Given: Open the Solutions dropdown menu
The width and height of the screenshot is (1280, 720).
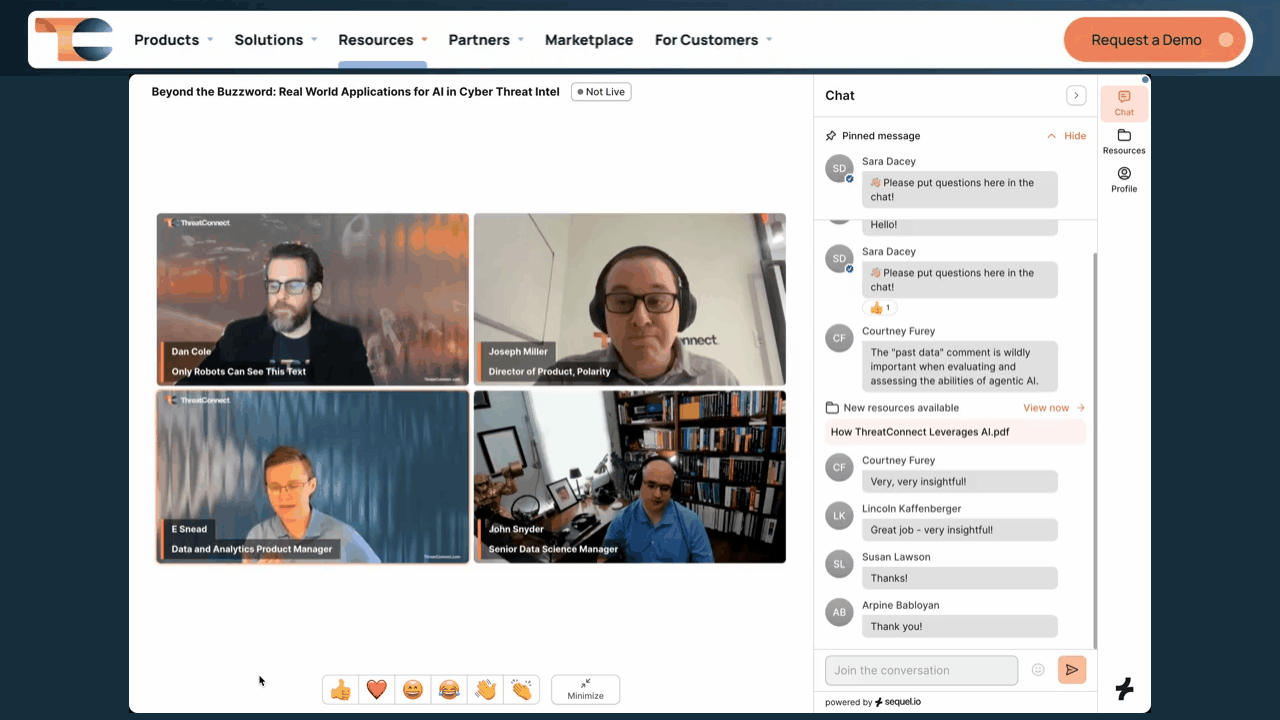Looking at the screenshot, I should [x=276, y=40].
